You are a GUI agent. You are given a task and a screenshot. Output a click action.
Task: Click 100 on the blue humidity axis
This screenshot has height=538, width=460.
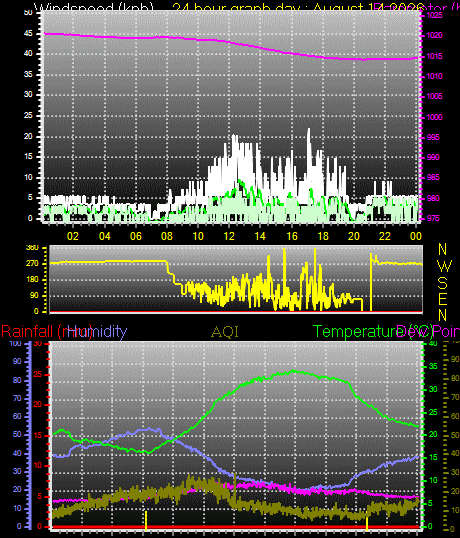pos(15,343)
